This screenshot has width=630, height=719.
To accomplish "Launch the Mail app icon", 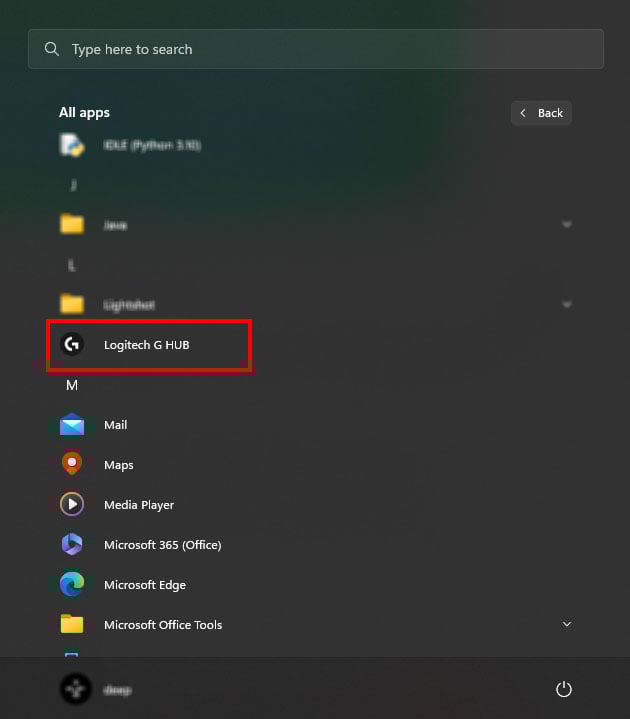I will (x=72, y=425).
